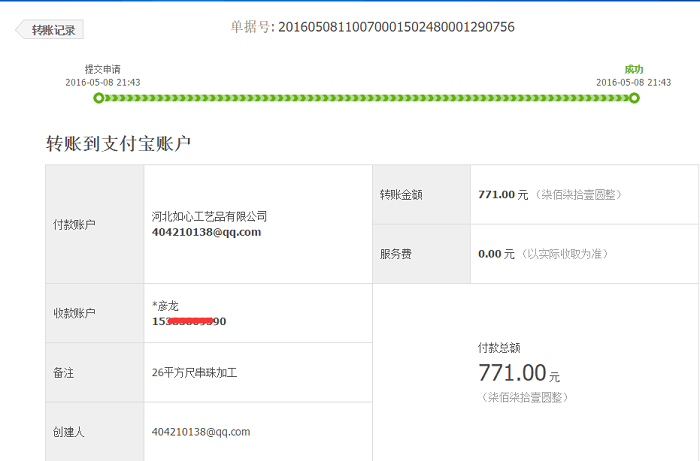
Task: Click the 转账金额 label cell
Action: click(421, 195)
